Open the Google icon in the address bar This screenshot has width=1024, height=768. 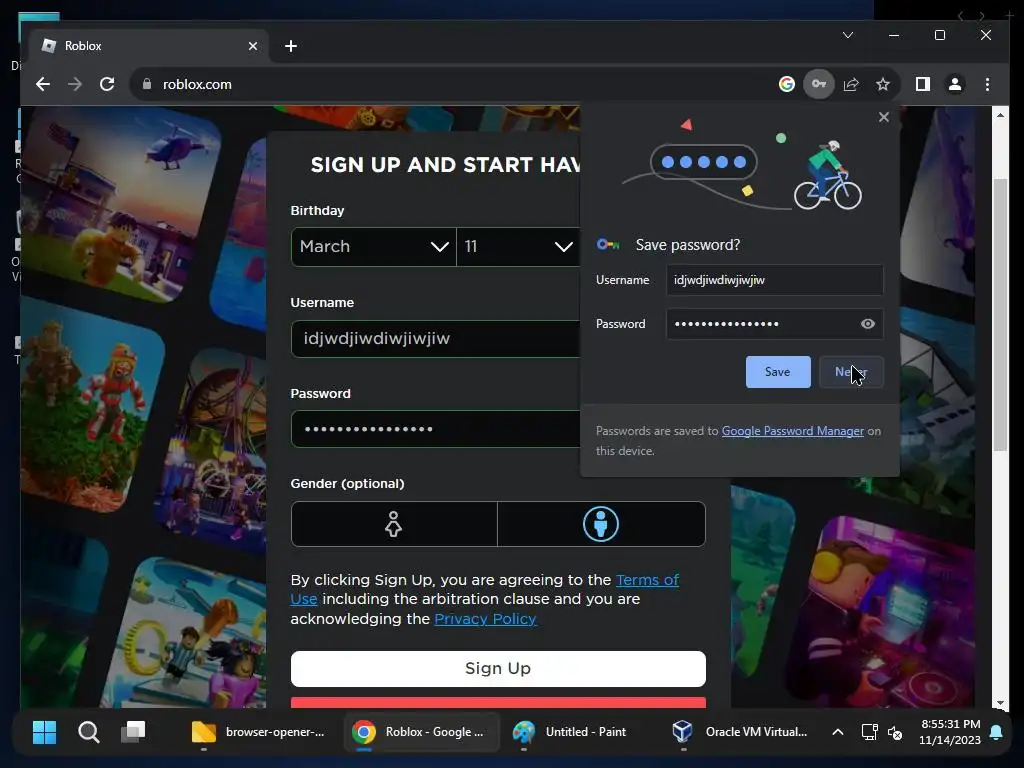coord(787,84)
